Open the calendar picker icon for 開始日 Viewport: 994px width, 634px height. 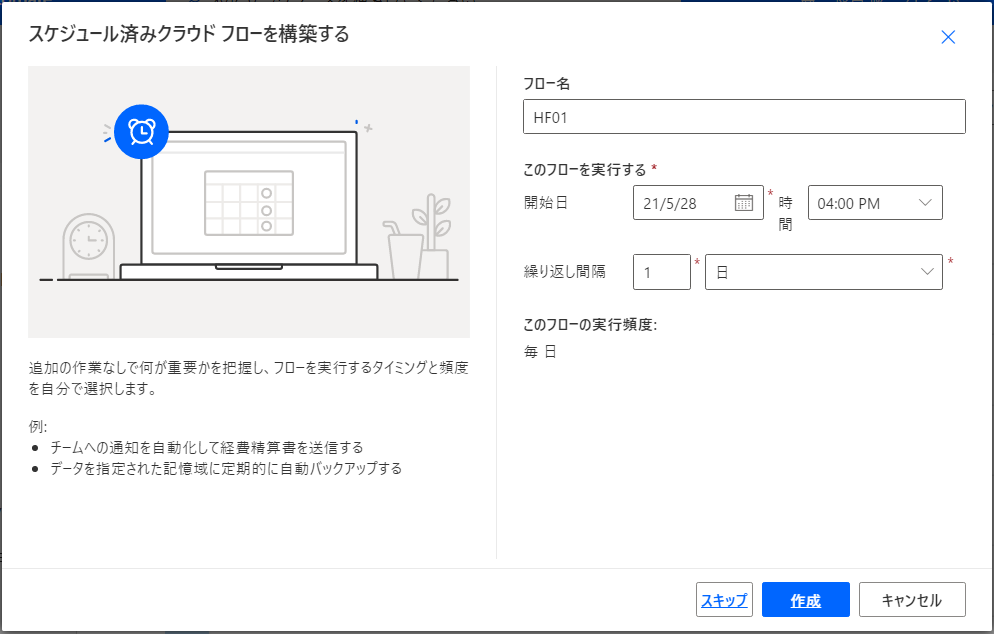(744, 203)
